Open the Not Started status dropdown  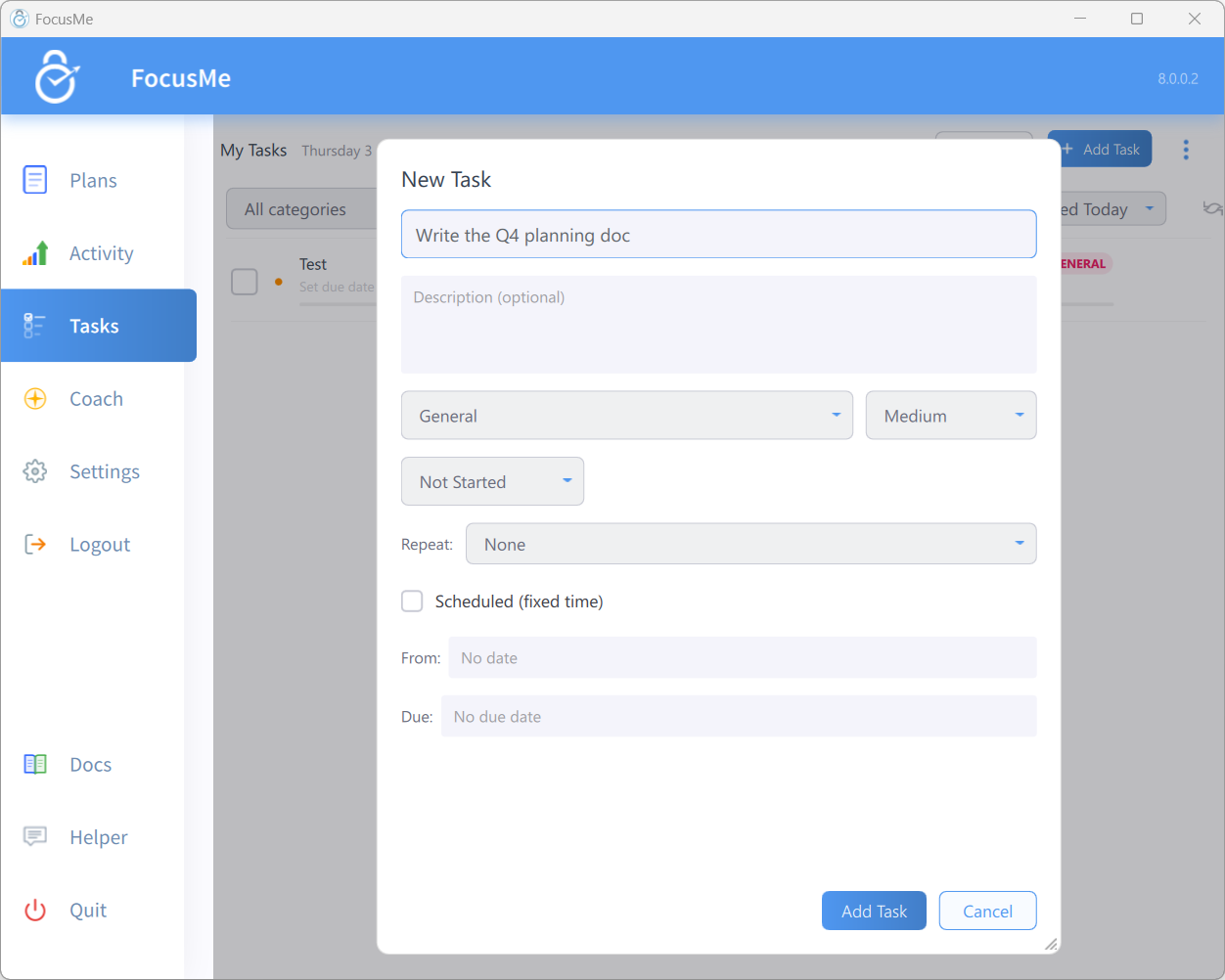click(x=492, y=481)
